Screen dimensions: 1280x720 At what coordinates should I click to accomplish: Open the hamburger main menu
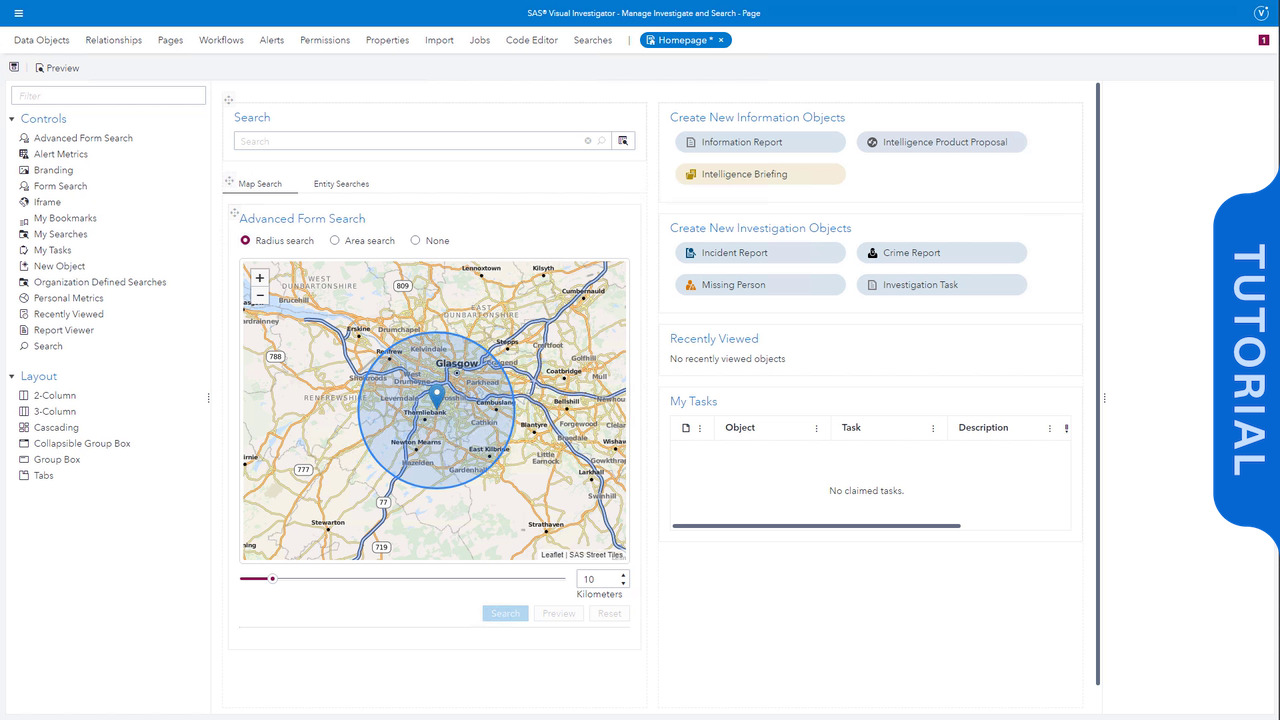pos(19,13)
